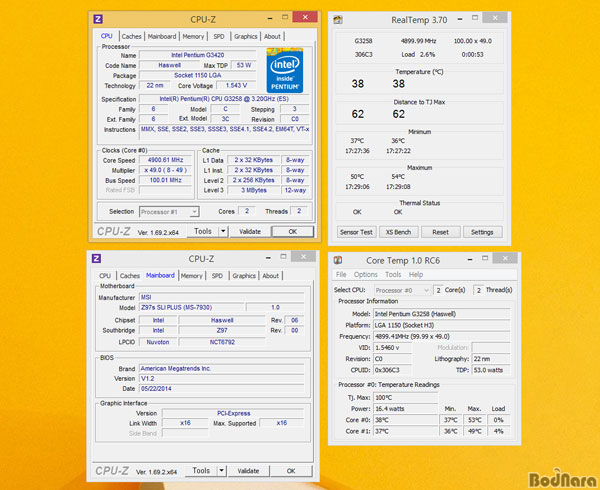Expand Tools dropdown arrow in bottom CPU-Z window
The image size is (600, 490).
tap(221, 471)
